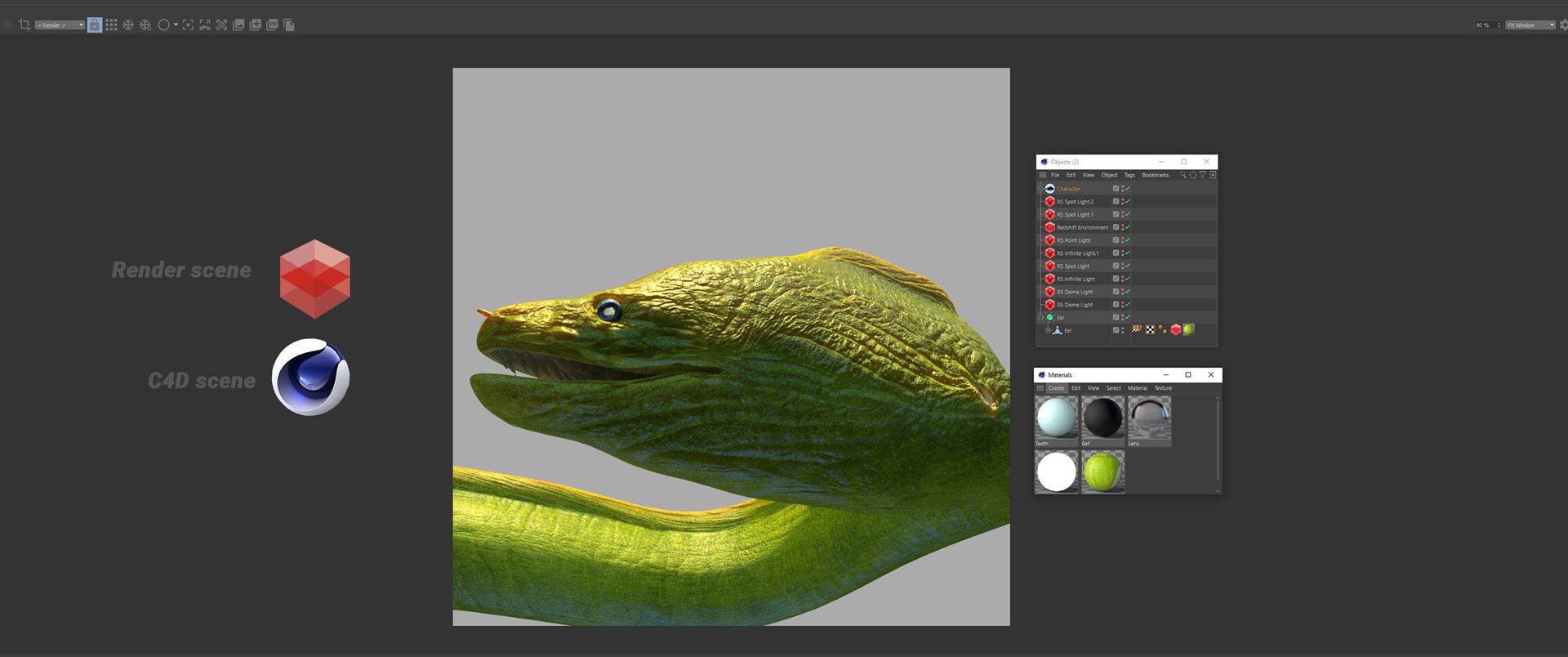1568x657 pixels.
Task: Select the green eel skin material
Action: (1102, 472)
